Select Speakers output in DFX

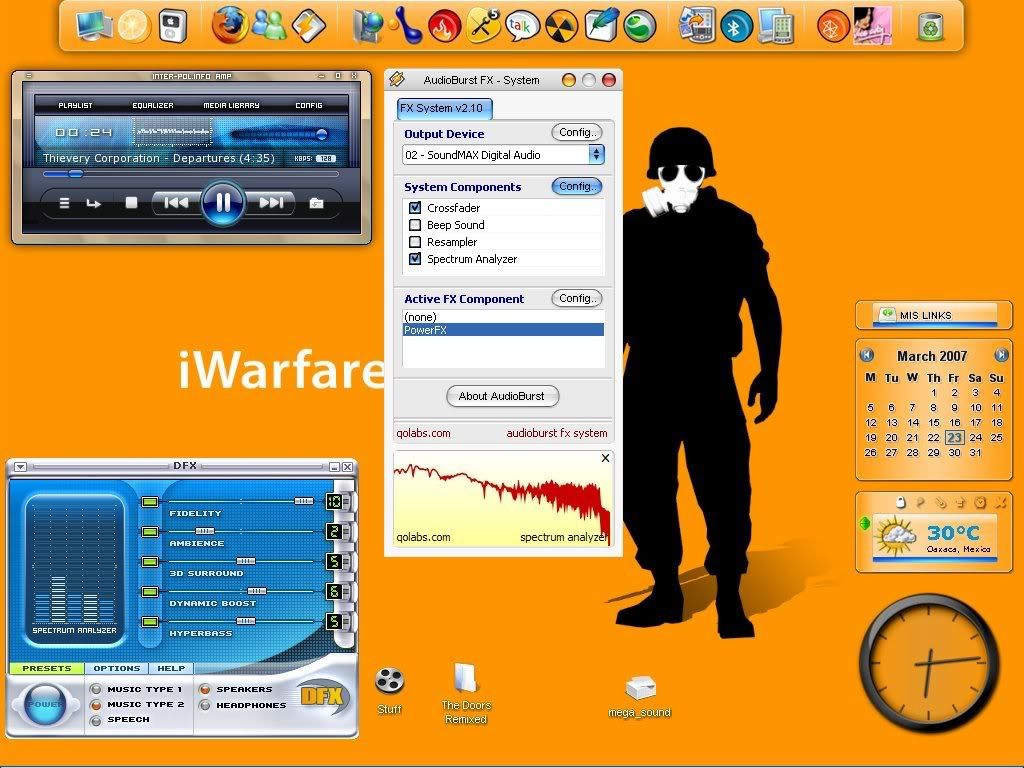tap(205, 689)
